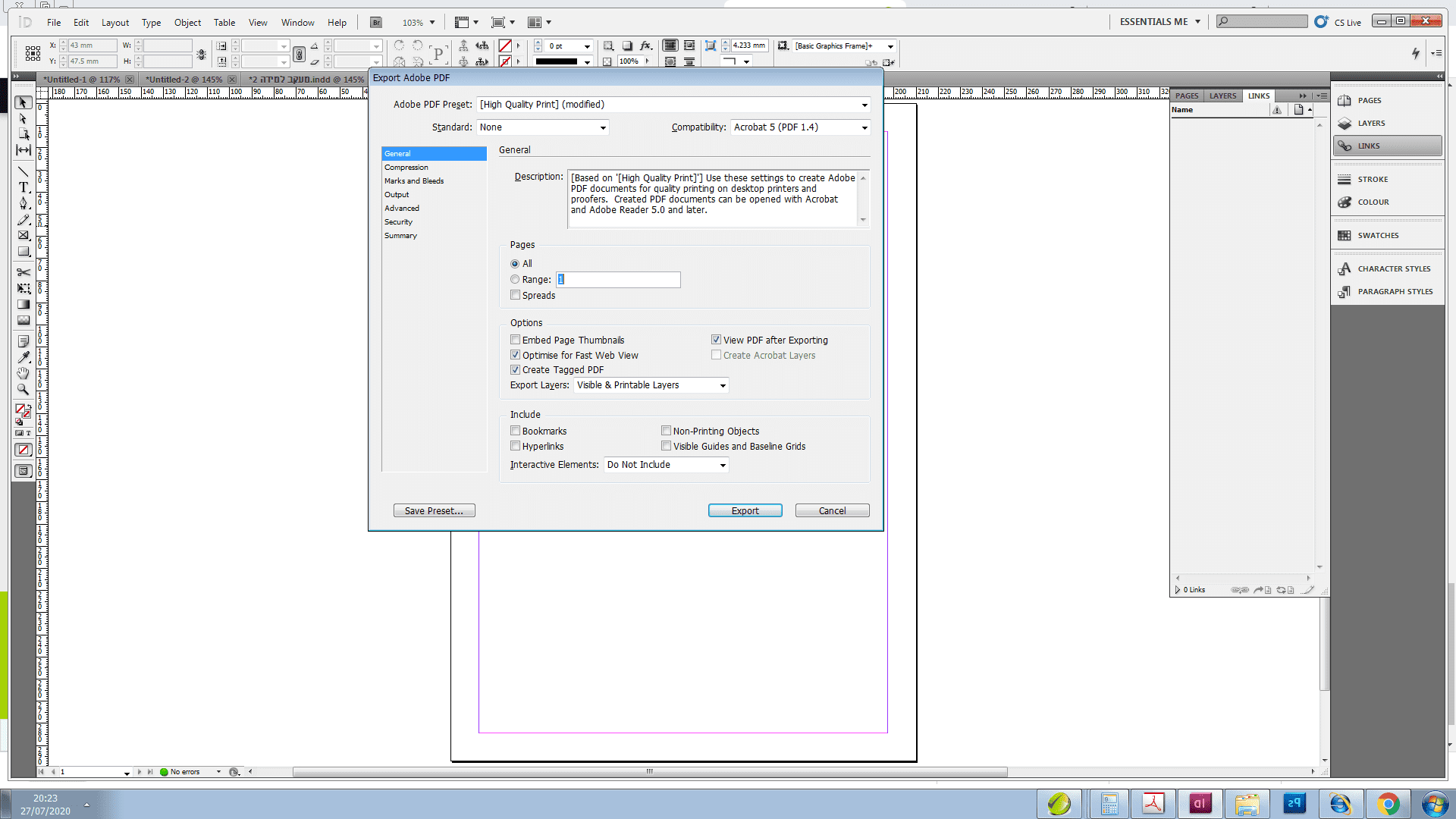Open the Compression settings category
This screenshot has height=819, width=1456.
coord(406,167)
